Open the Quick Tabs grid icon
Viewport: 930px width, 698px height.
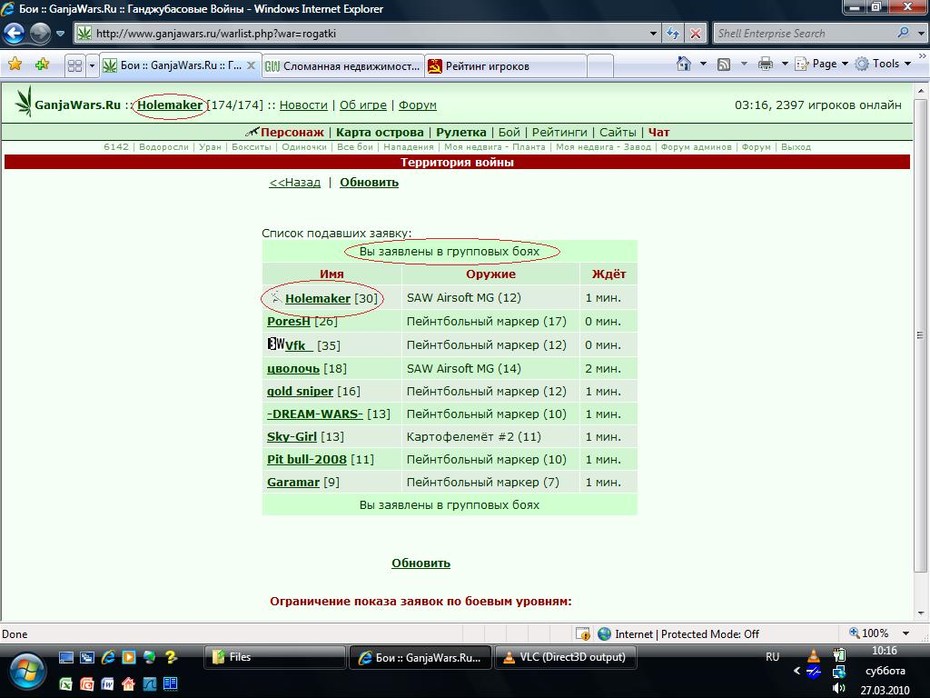[x=75, y=65]
